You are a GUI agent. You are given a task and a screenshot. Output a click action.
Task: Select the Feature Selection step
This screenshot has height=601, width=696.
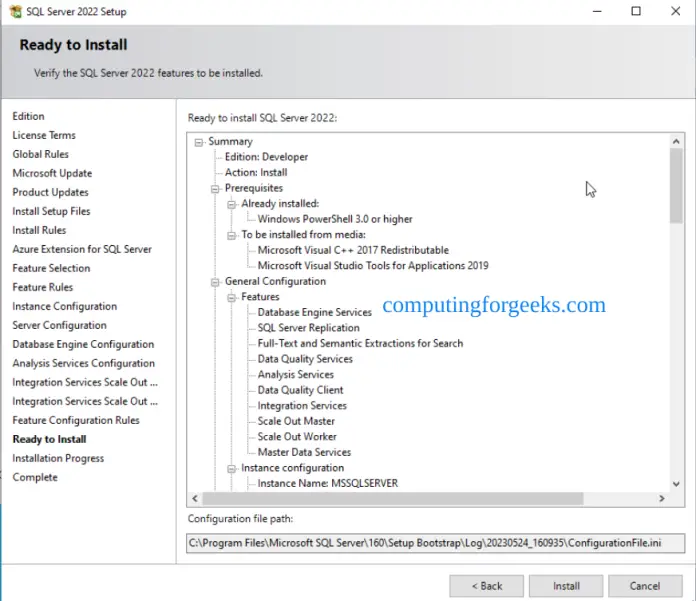tap(51, 268)
